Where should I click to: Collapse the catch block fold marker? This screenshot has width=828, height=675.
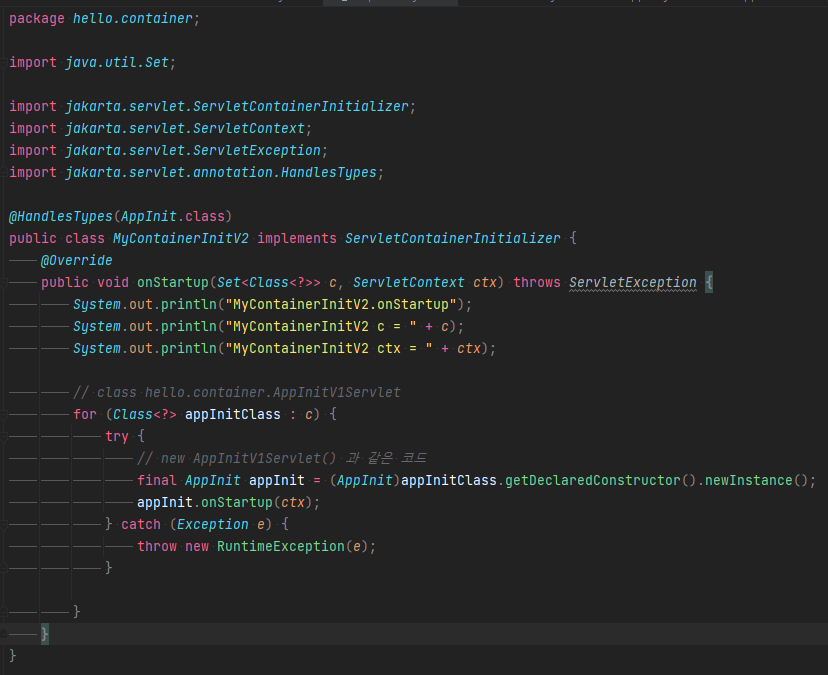(x=3, y=525)
